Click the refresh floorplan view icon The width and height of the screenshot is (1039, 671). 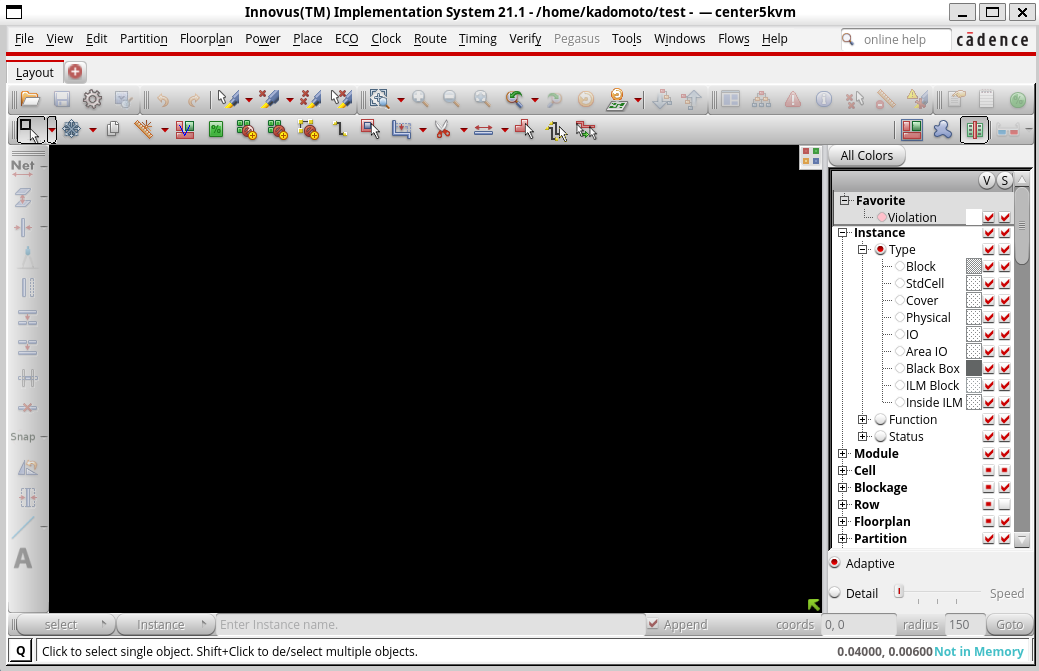(617, 99)
